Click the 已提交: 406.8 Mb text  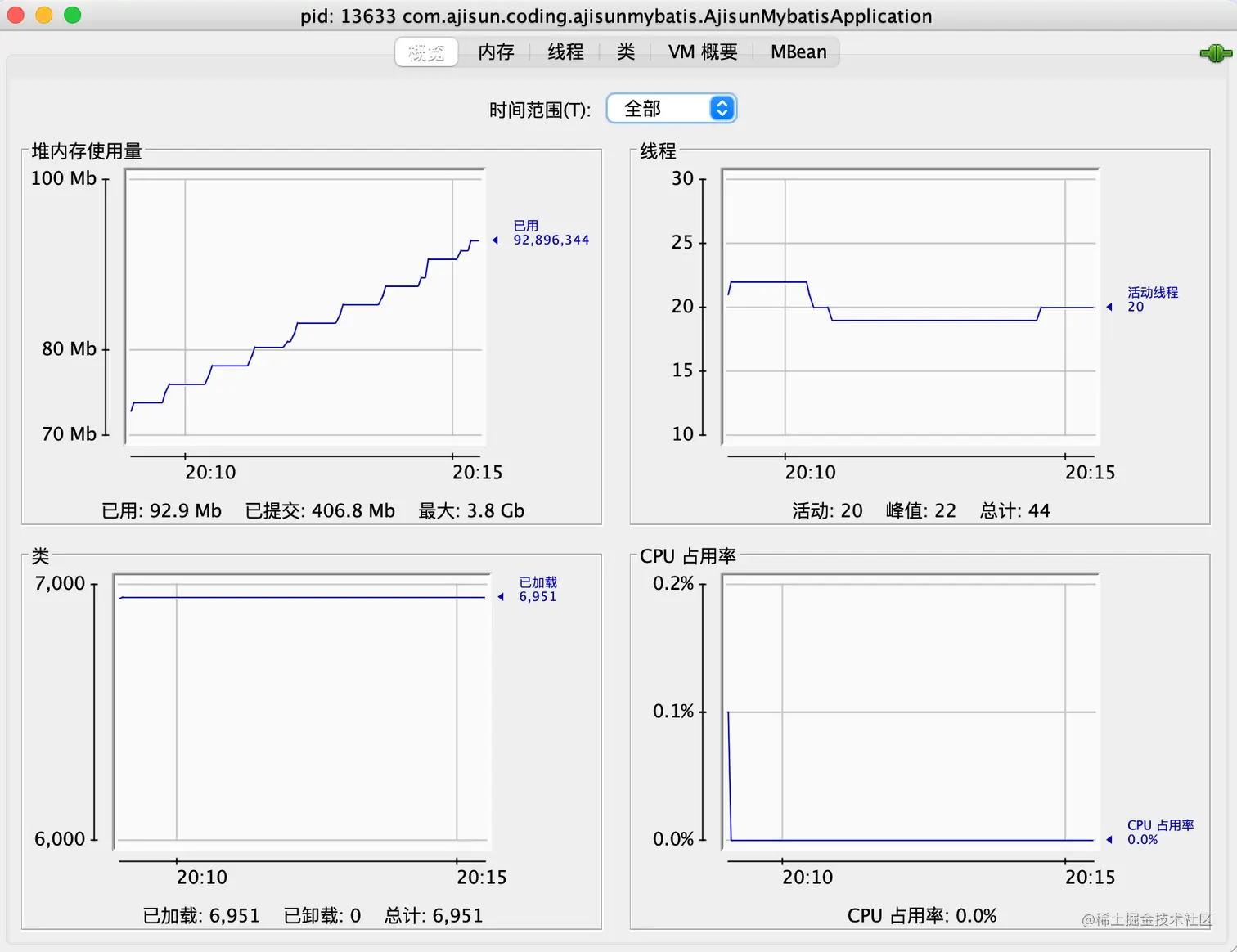(x=320, y=511)
